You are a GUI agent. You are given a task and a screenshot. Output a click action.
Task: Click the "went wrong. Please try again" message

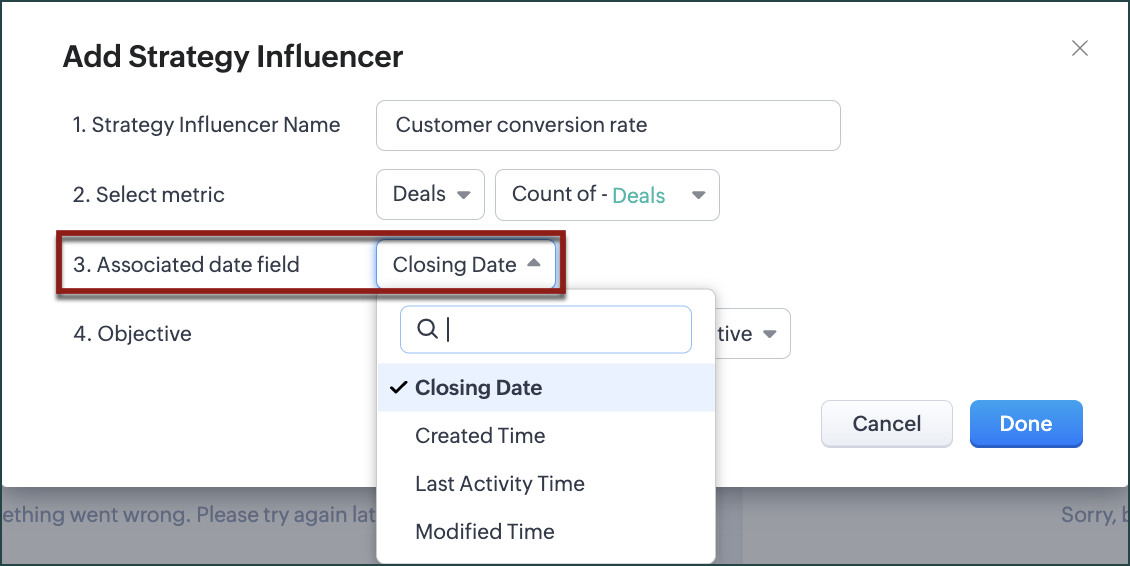[x=190, y=516]
